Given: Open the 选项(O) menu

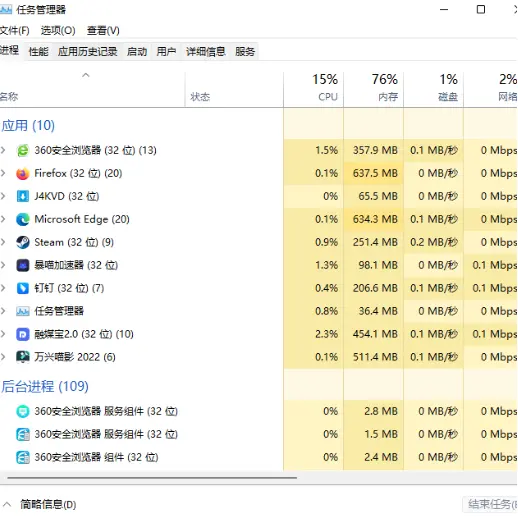Looking at the screenshot, I should [58, 31].
